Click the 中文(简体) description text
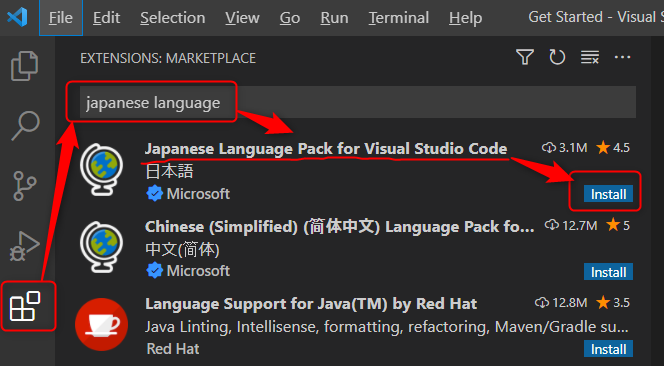This screenshot has width=664, height=366. tap(183, 249)
